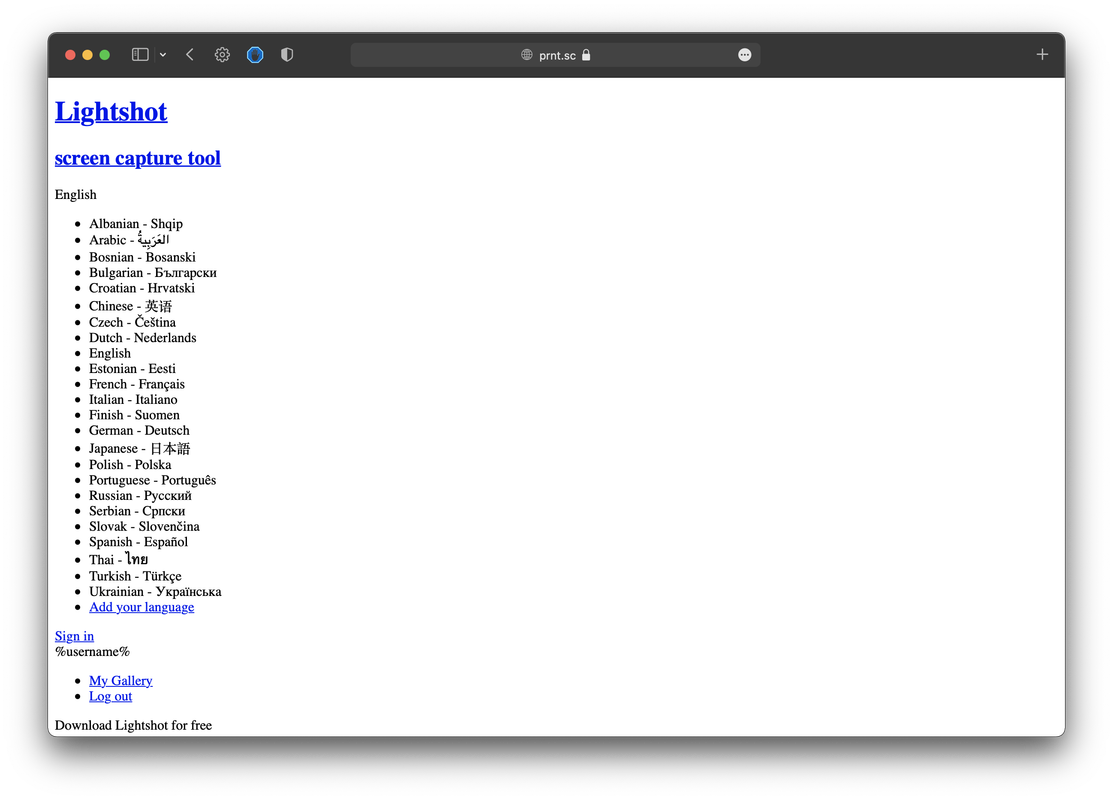
Task: Select the Arabic language entry
Action: (x=129, y=240)
